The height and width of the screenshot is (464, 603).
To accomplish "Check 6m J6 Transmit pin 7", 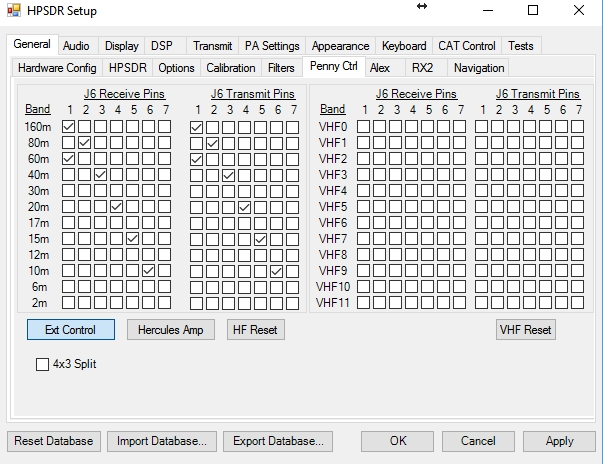I will click(x=293, y=288).
